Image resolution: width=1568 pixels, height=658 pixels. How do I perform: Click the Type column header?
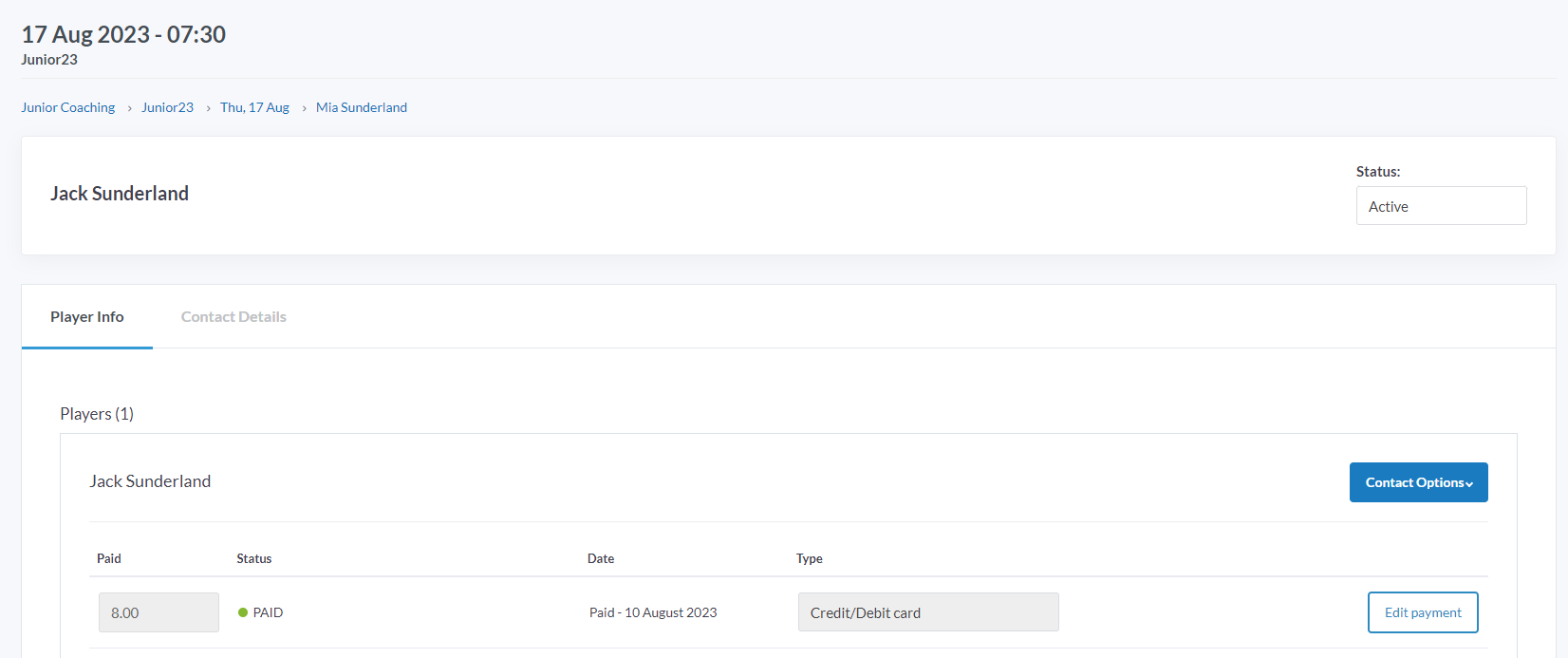(x=810, y=558)
